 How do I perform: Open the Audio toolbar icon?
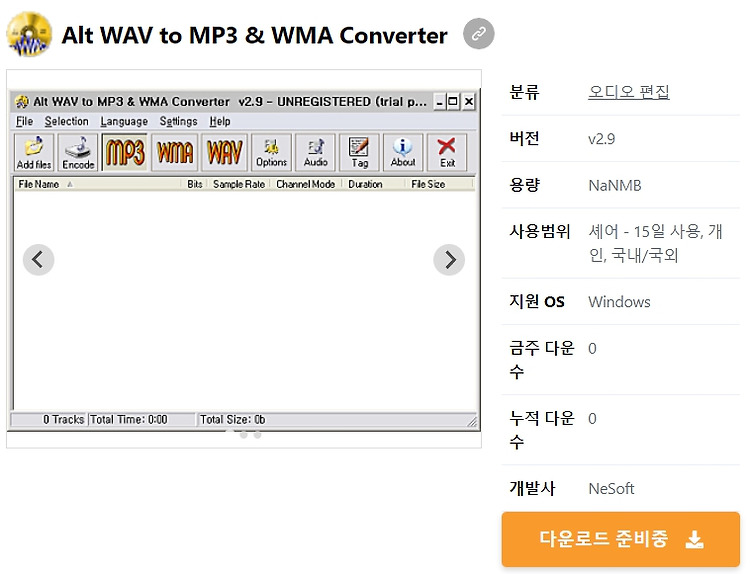[x=315, y=152]
